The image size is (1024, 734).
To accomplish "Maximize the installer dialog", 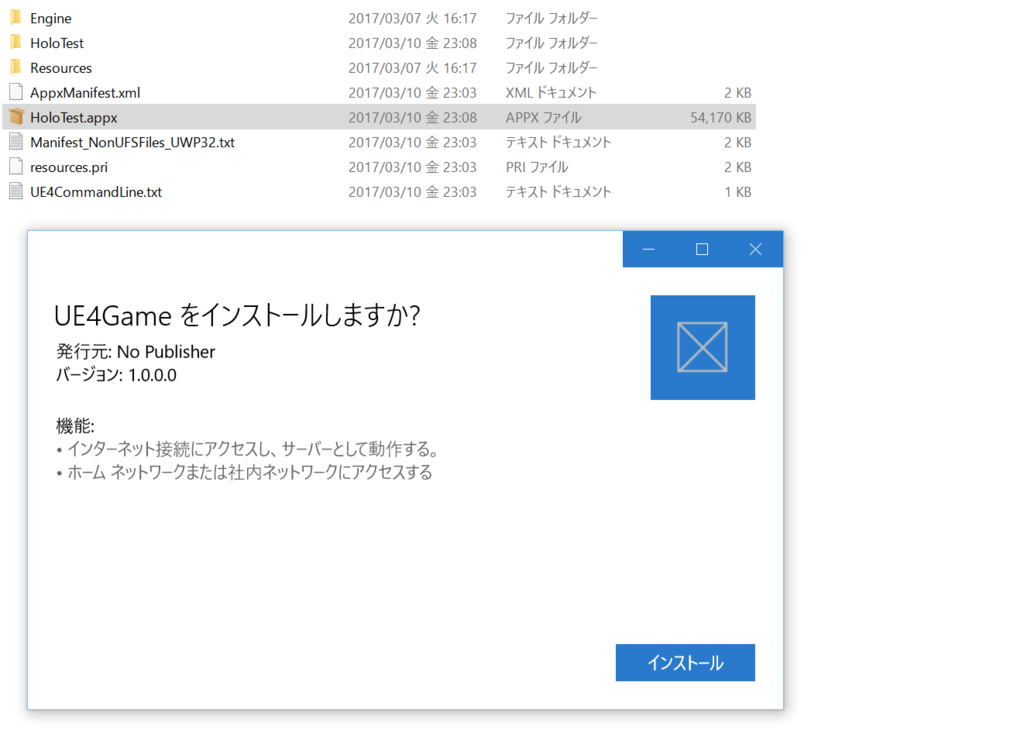I will (x=702, y=249).
